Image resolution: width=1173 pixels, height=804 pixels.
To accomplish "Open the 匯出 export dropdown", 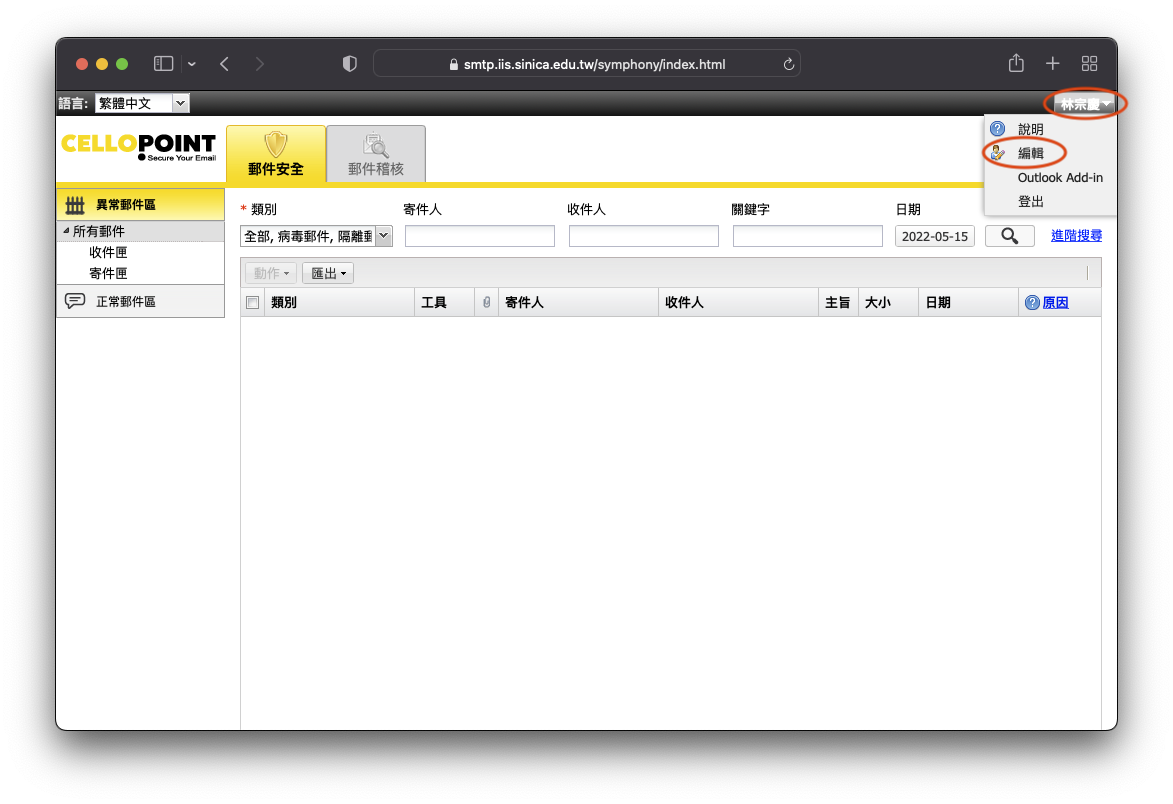I will 328,273.
